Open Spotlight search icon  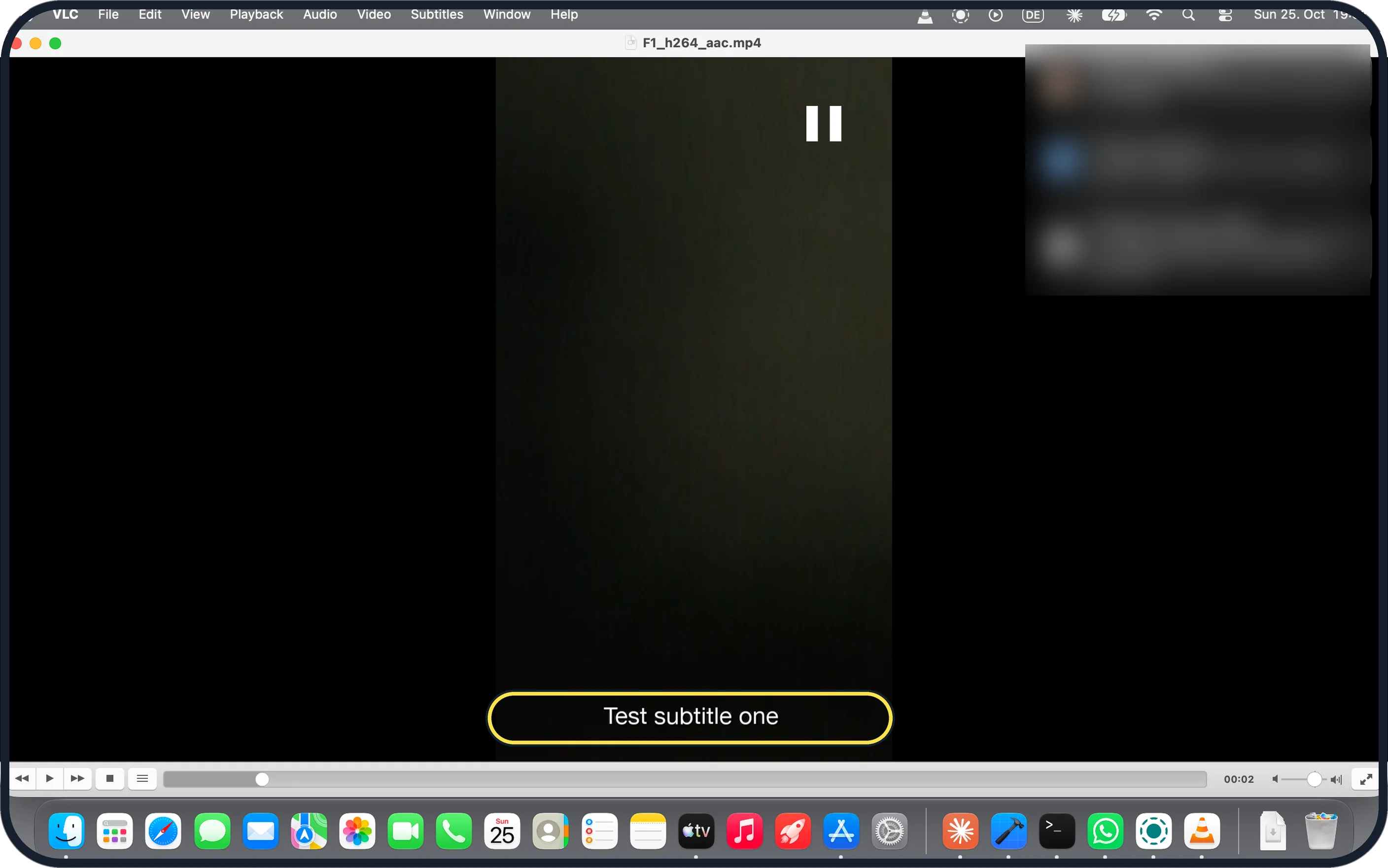(1189, 15)
